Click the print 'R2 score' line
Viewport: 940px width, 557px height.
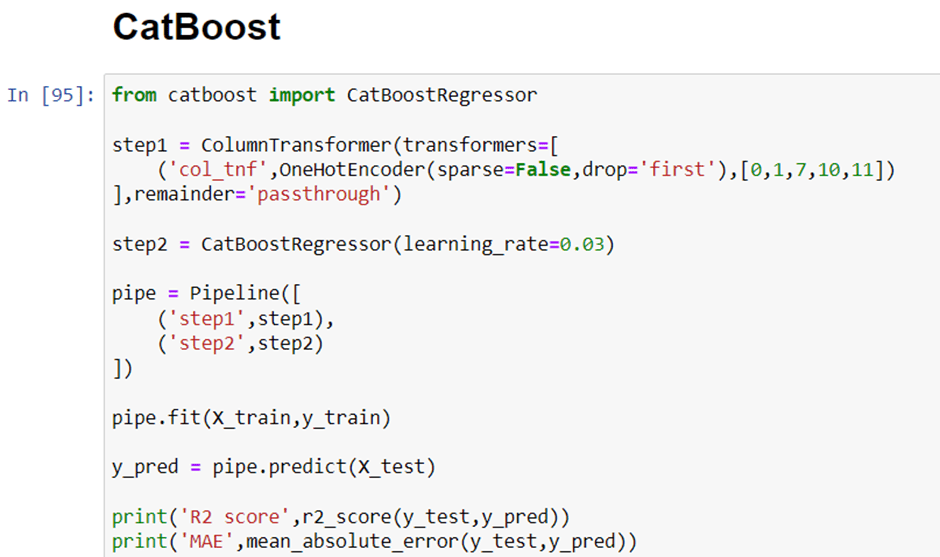point(341,516)
